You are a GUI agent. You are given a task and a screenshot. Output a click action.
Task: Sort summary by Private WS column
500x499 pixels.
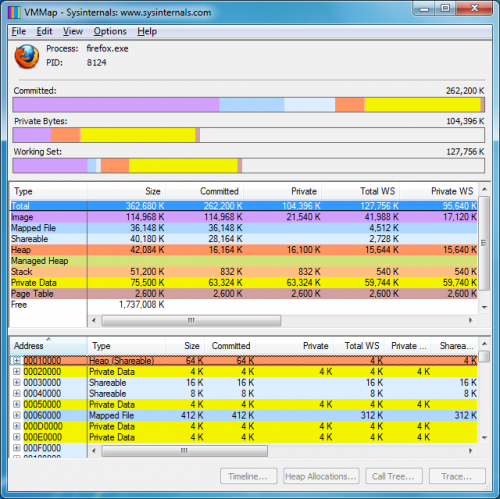439,191
